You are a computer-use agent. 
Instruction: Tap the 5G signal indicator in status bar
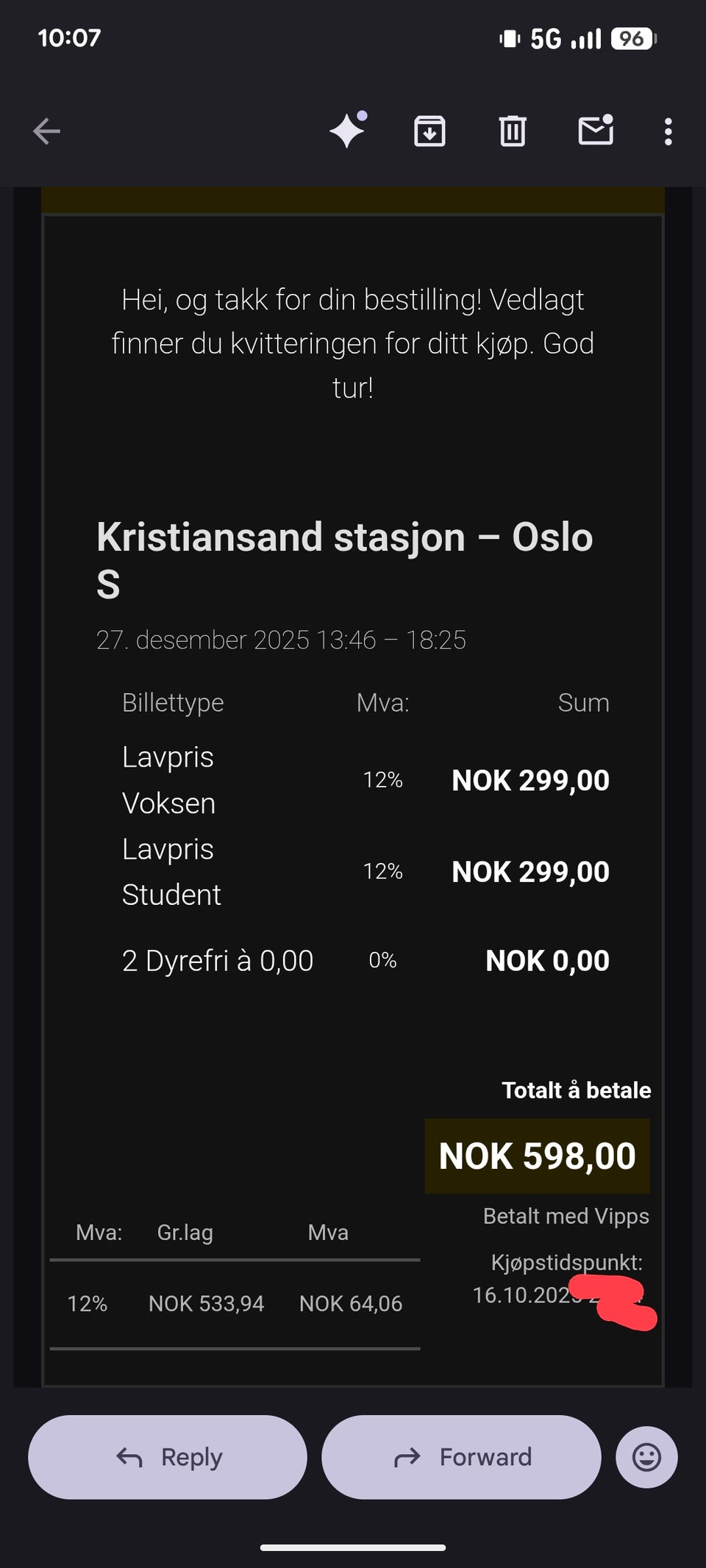point(546,38)
